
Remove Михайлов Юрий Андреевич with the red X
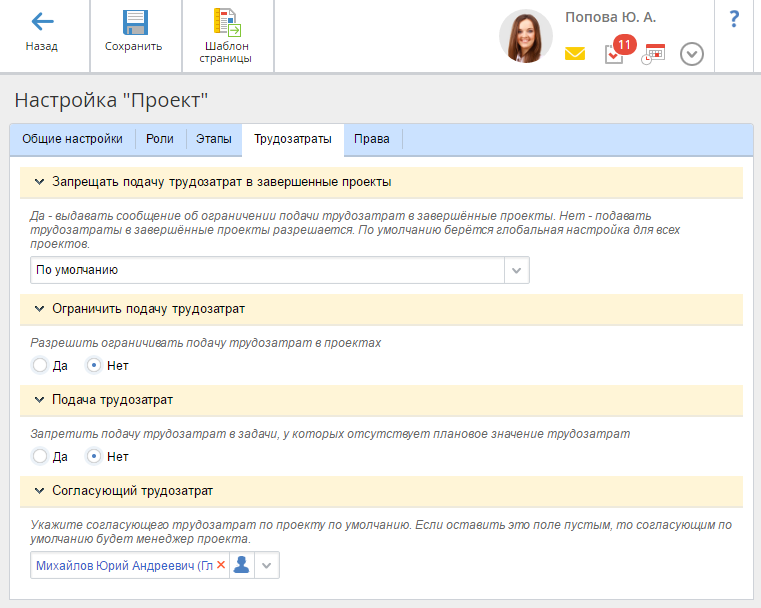tap(221, 565)
